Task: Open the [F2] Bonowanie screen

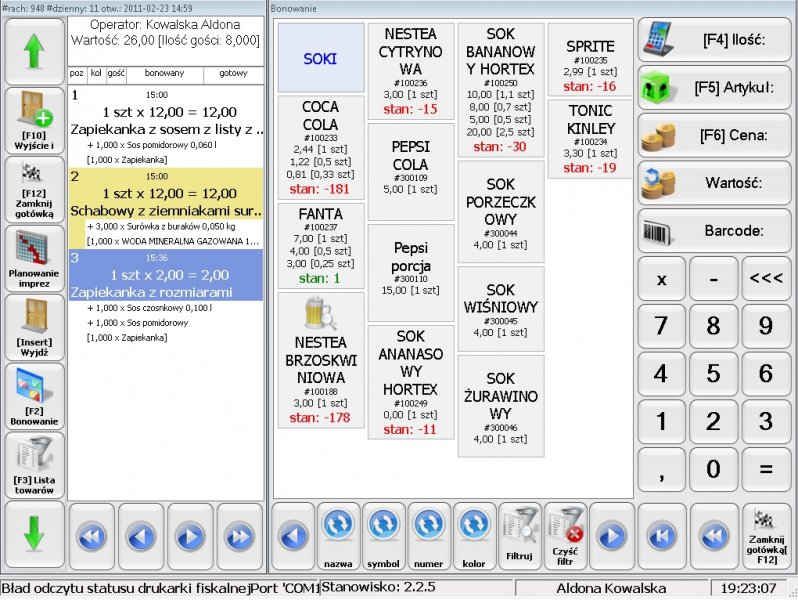Action: pyautogui.click(x=34, y=396)
